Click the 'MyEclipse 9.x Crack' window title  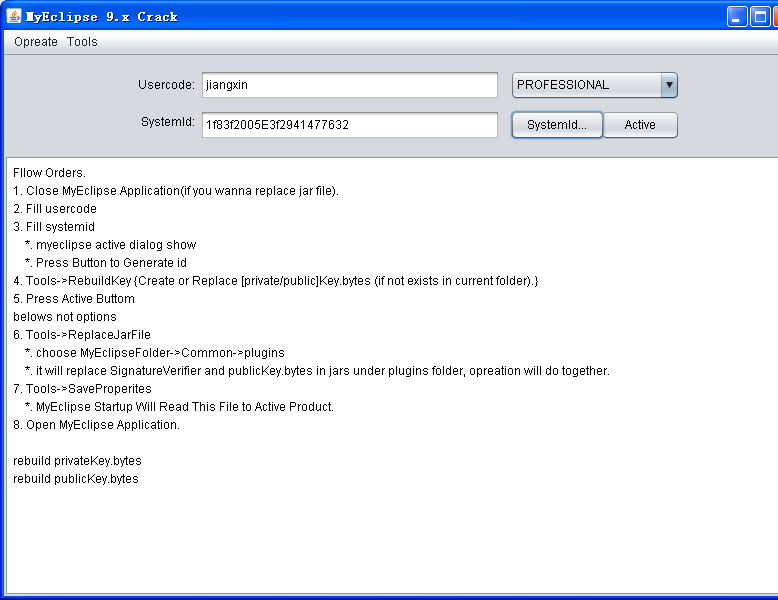click(x=102, y=17)
